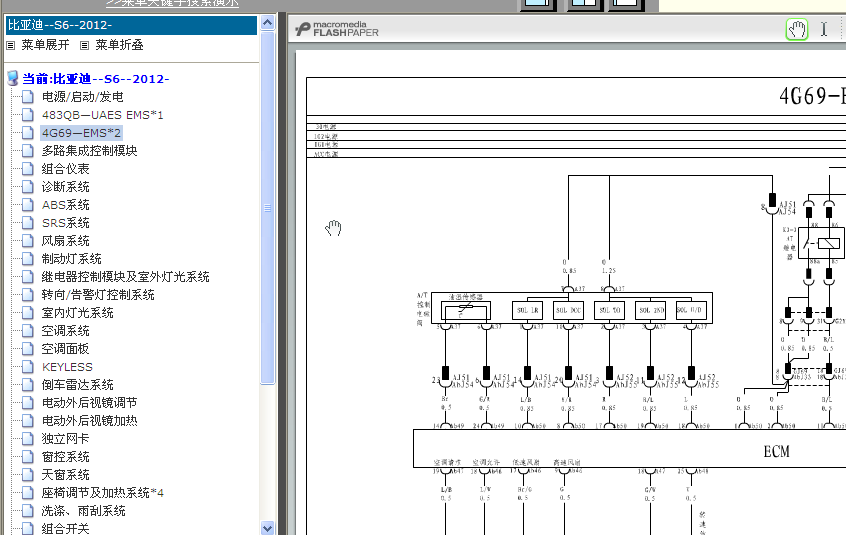Open the 制动灯系统 entry
Screen dimensions: 846x535
click(x=71, y=259)
